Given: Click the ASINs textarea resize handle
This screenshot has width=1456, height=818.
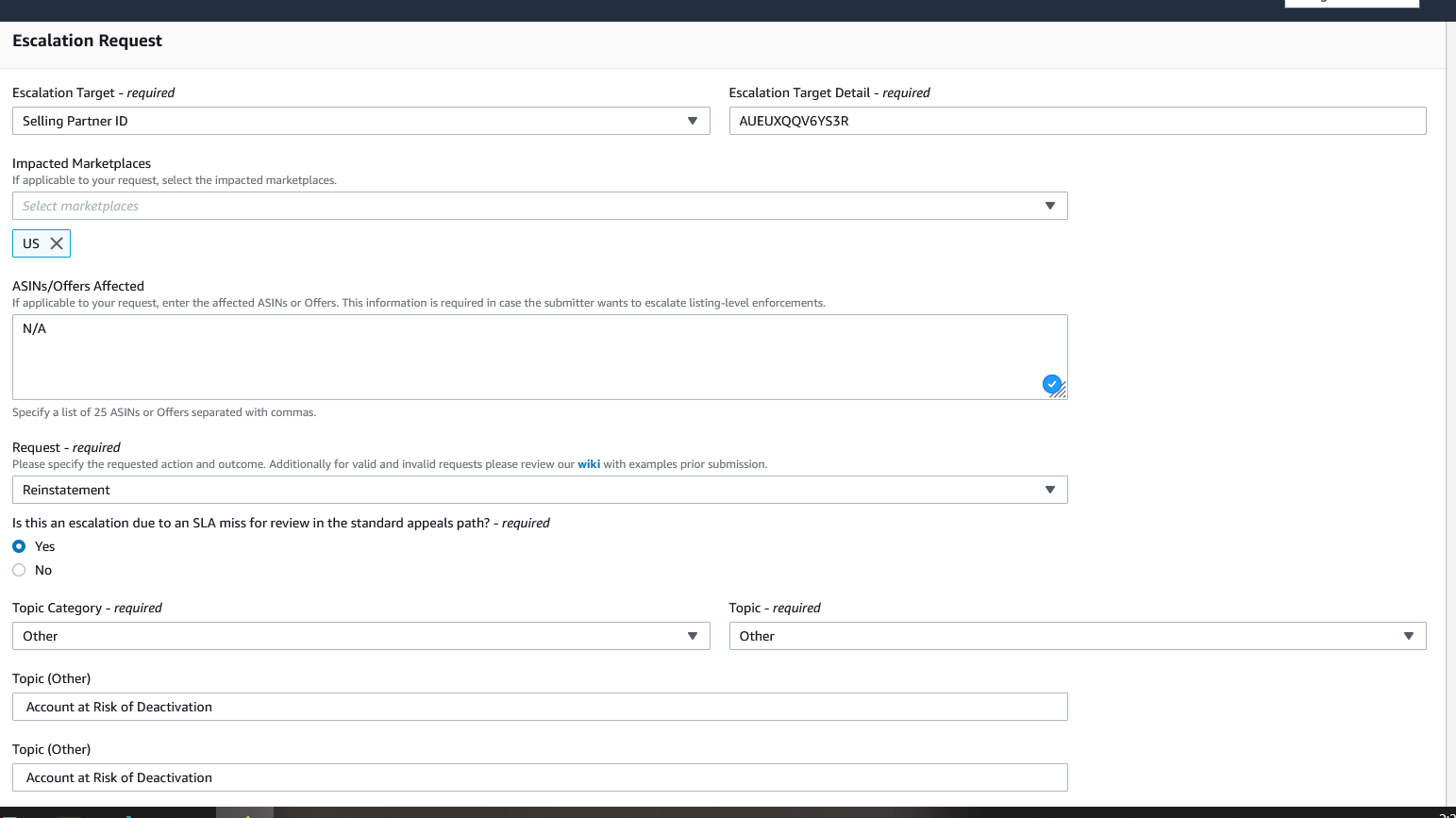Looking at the screenshot, I should pos(1061,392).
